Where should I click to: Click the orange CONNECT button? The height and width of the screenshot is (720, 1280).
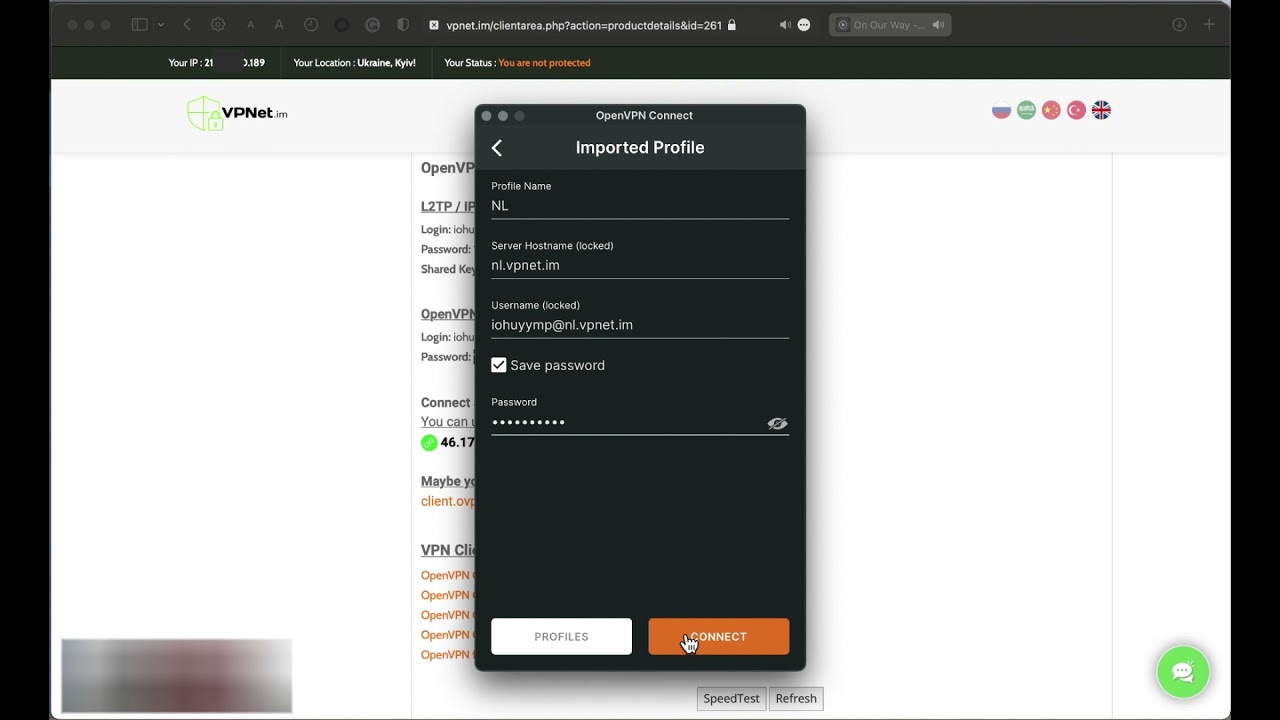pyautogui.click(x=718, y=636)
